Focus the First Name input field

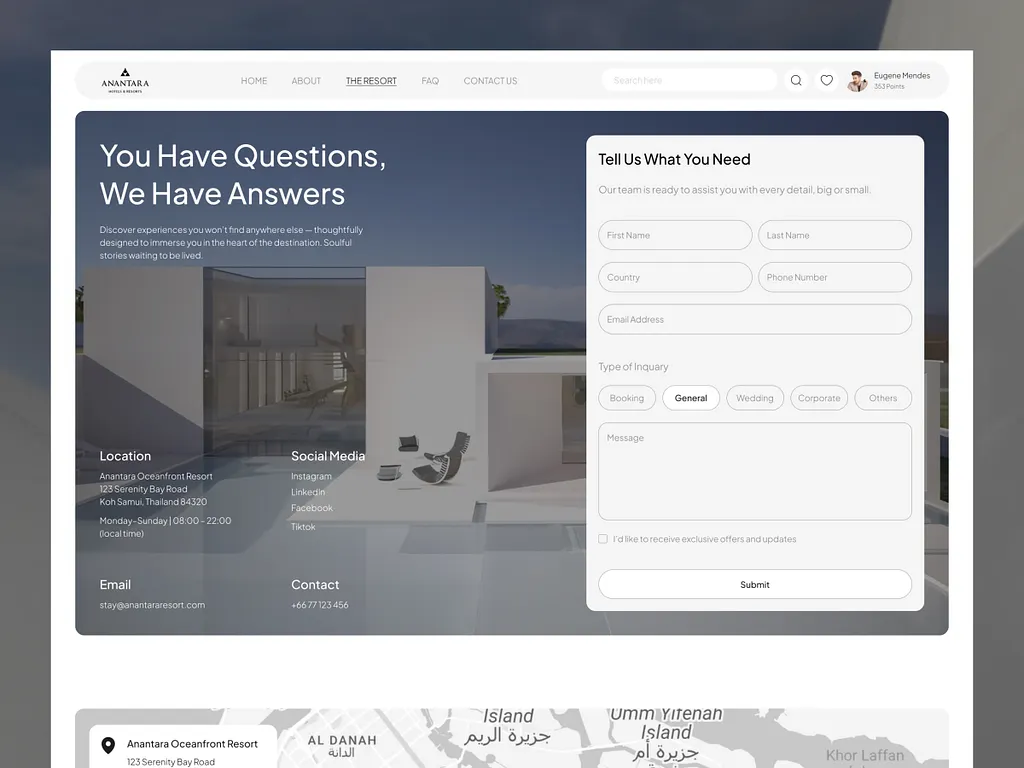(x=675, y=235)
